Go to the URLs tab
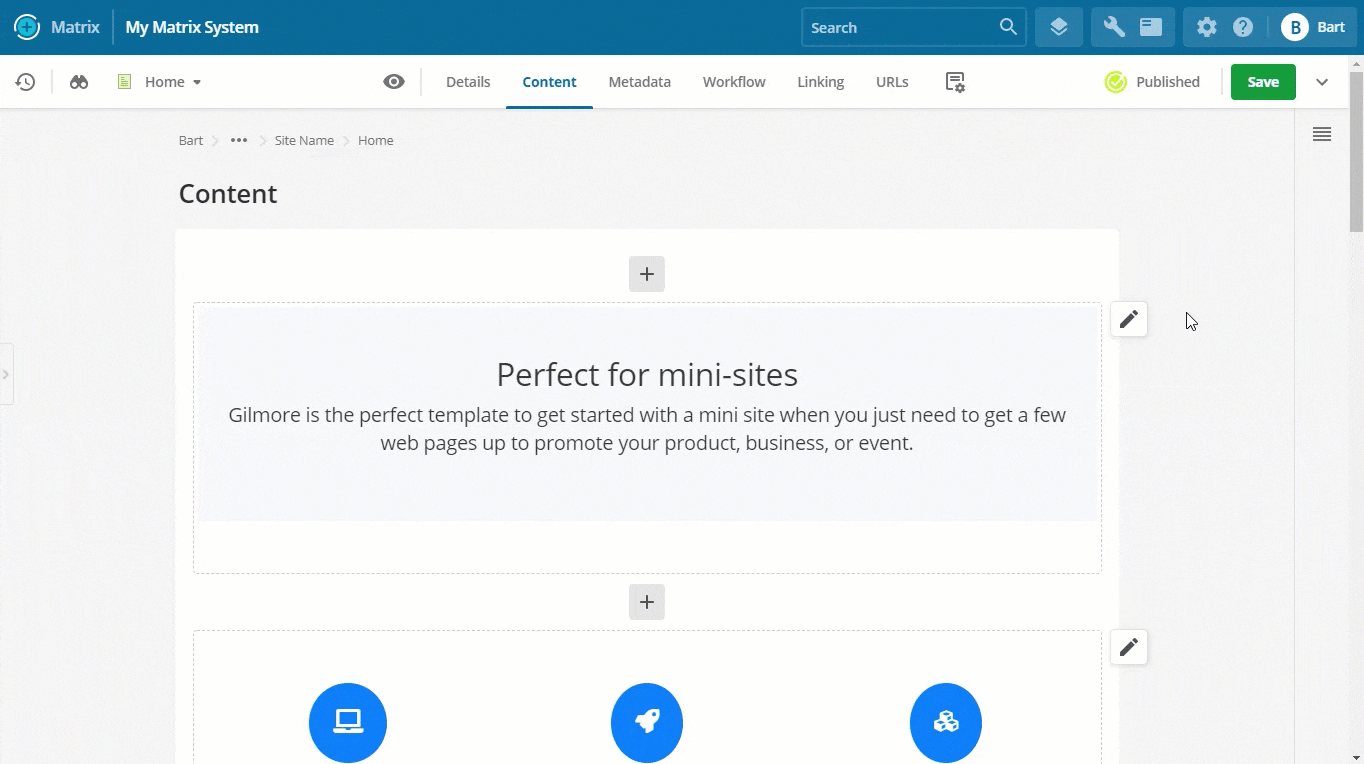Image resolution: width=1364 pixels, height=764 pixels. point(892,82)
